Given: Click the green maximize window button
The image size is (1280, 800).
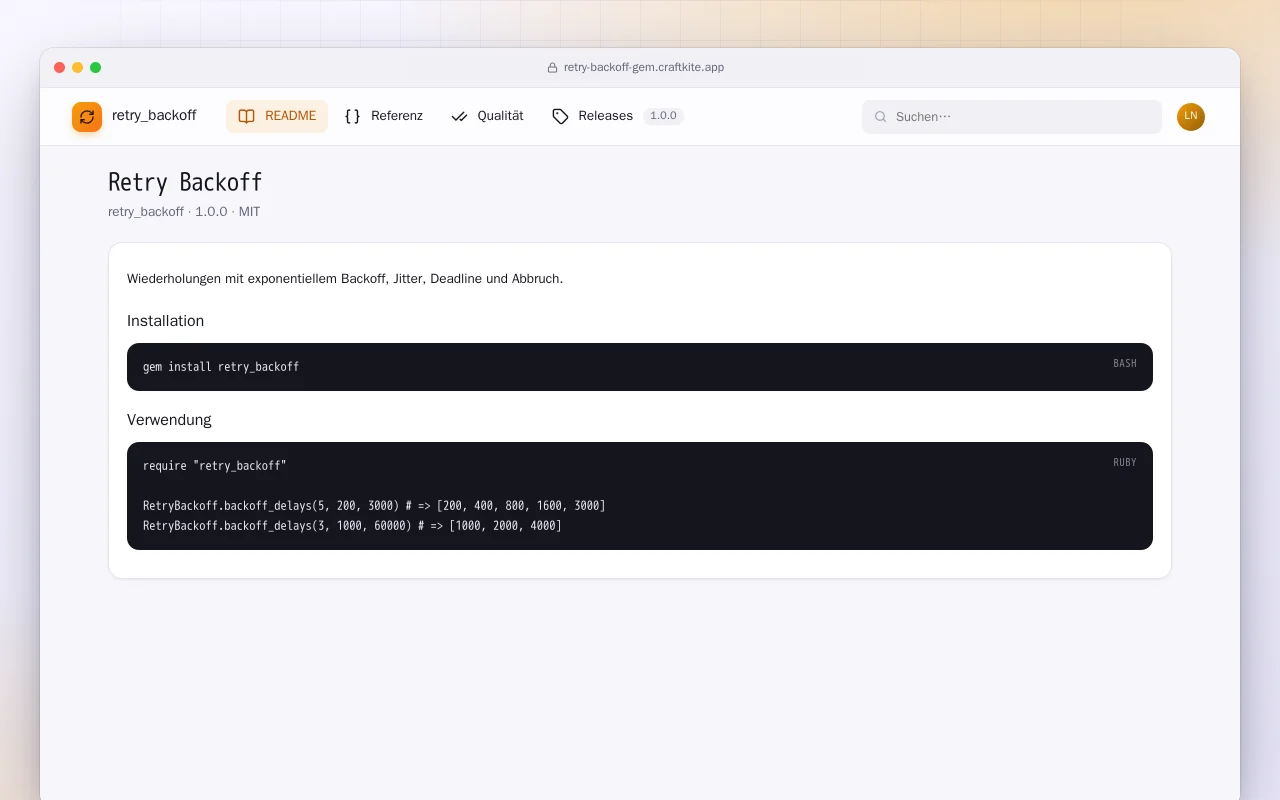Looking at the screenshot, I should pos(96,68).
